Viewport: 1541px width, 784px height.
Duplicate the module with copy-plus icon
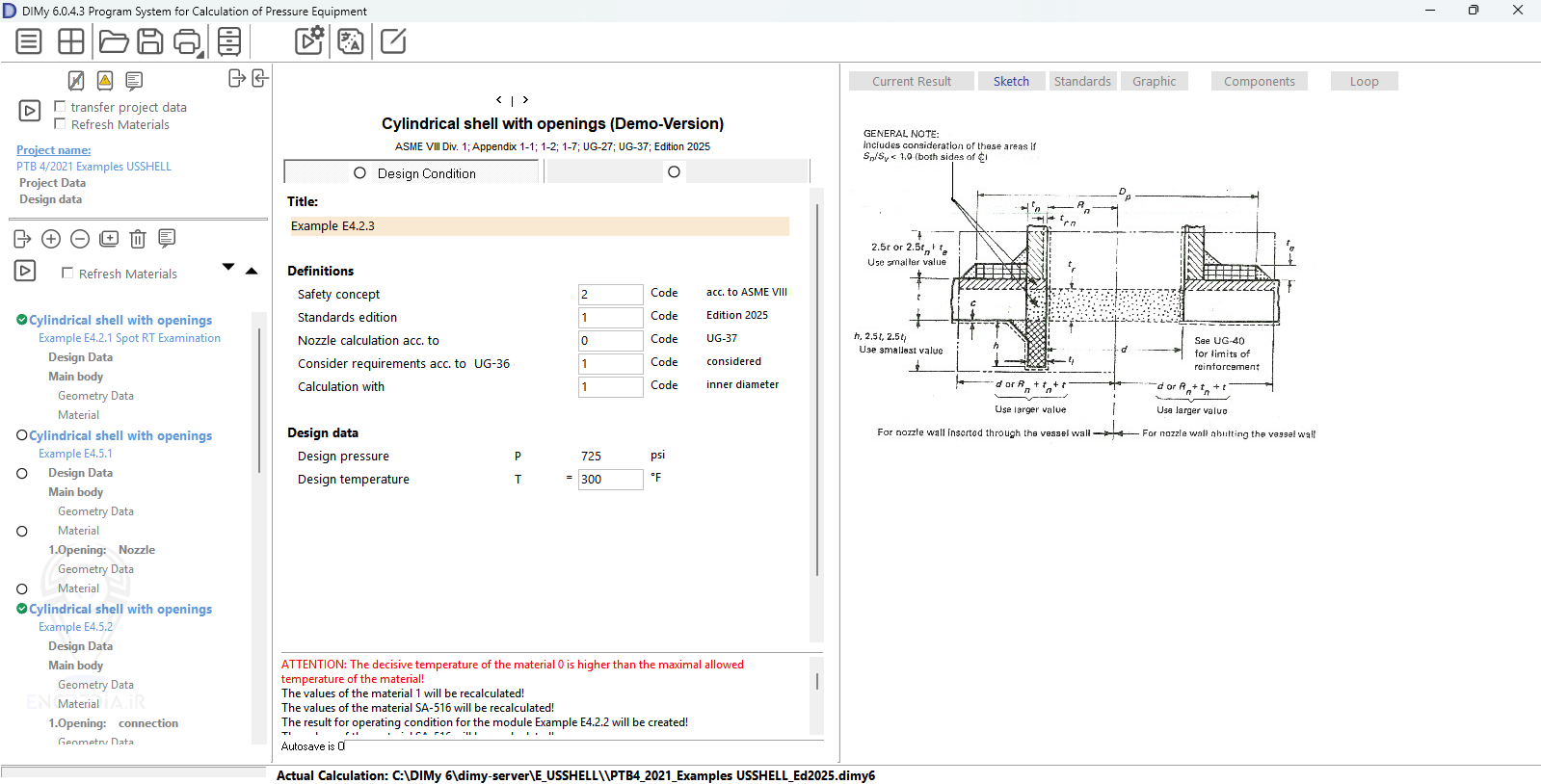pos(109,239)
